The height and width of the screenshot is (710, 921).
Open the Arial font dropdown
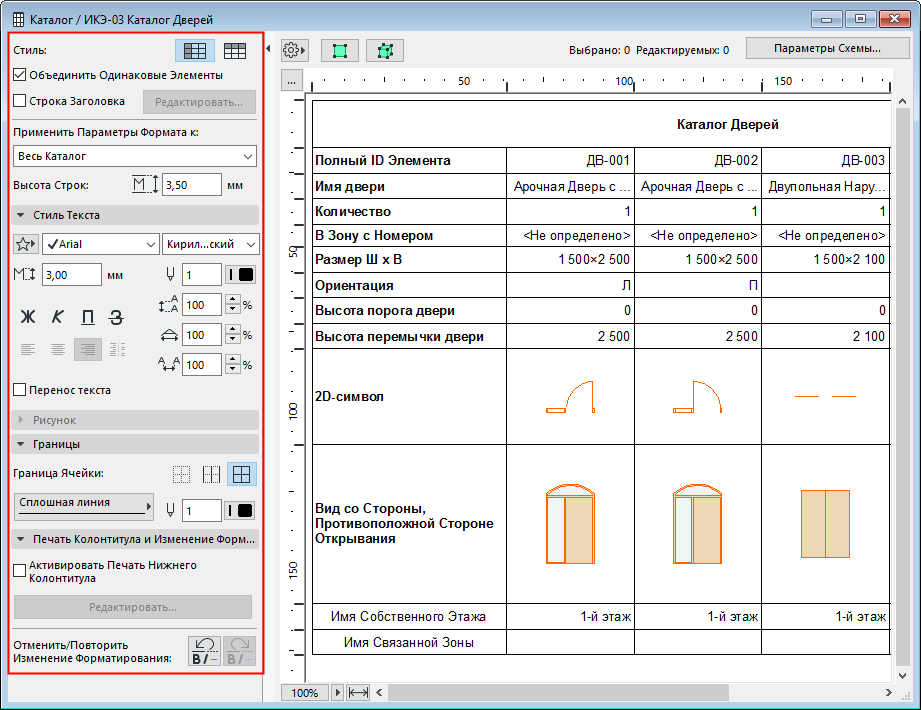[x=99, y=244]
